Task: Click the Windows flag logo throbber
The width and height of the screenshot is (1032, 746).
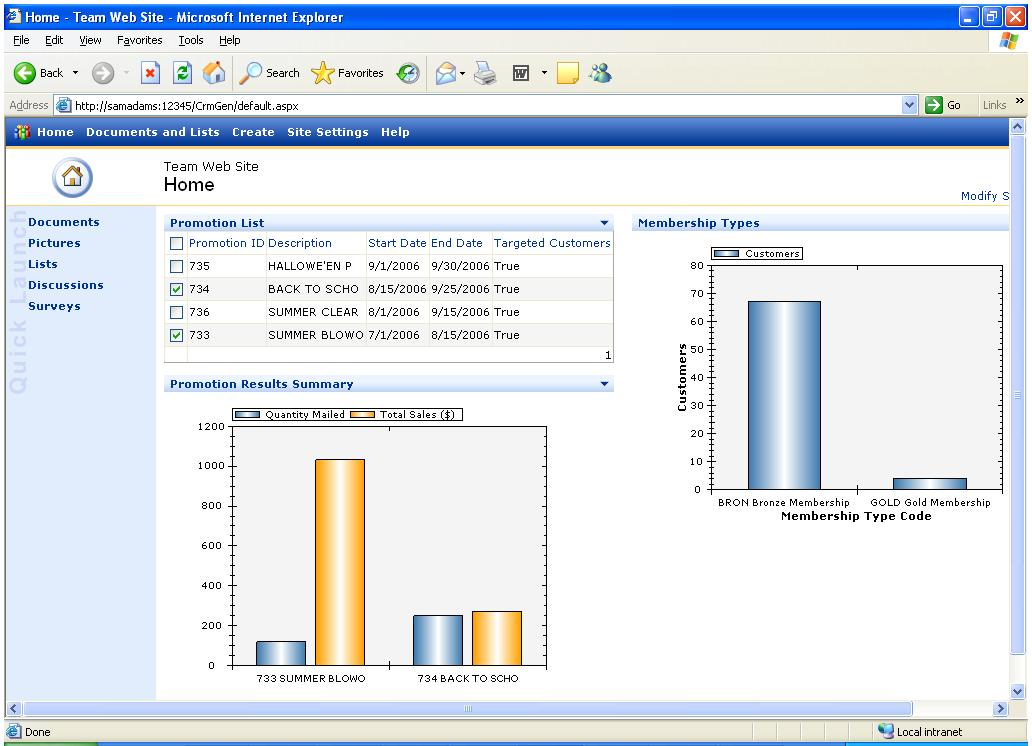Action: (x=1008, y=41)
